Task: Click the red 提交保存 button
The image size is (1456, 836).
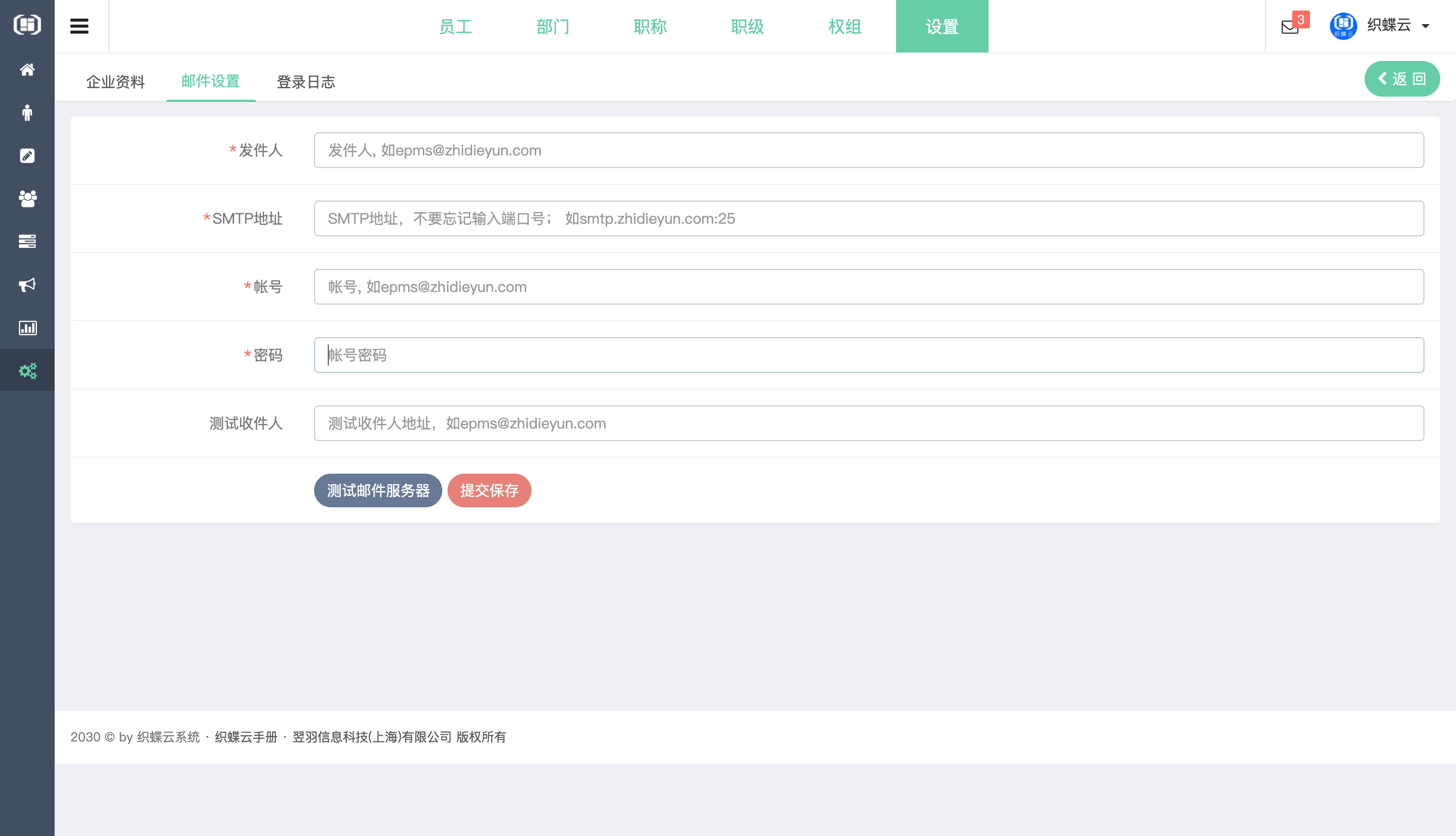Action: point(488,490)
